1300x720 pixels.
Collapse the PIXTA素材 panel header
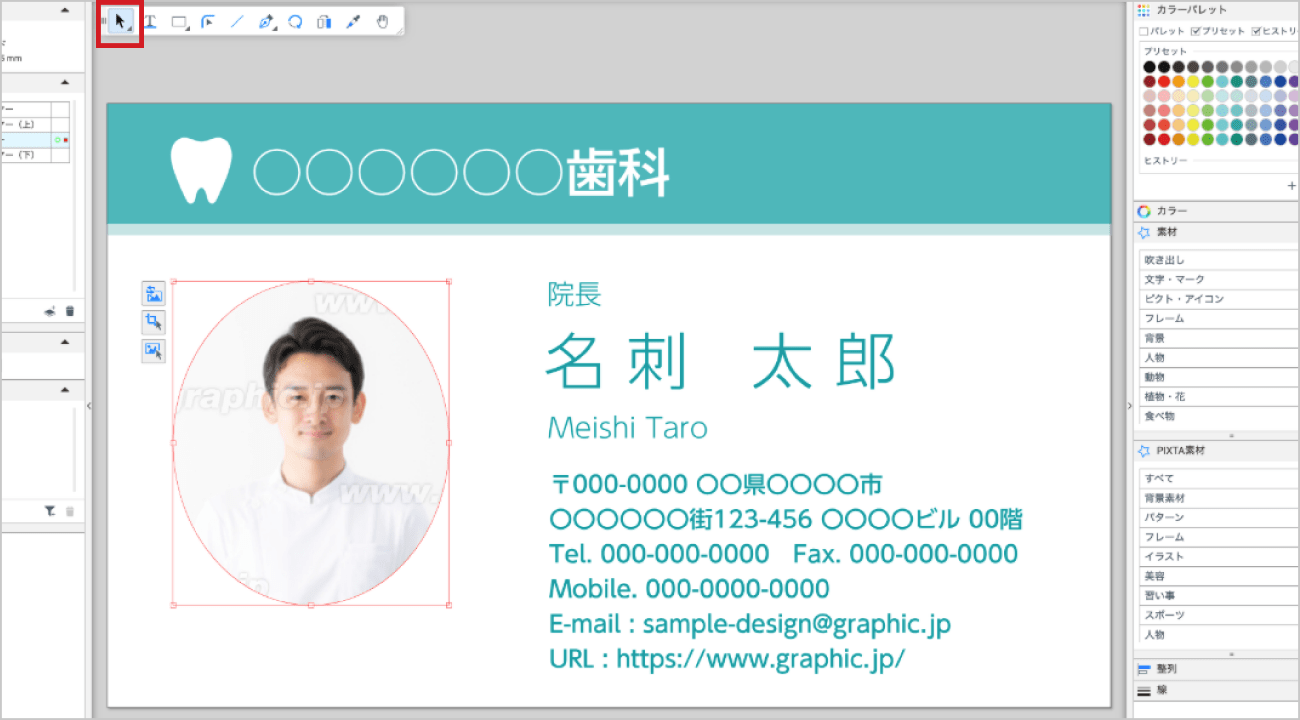pyautogui.click(x=1217, y=451)
